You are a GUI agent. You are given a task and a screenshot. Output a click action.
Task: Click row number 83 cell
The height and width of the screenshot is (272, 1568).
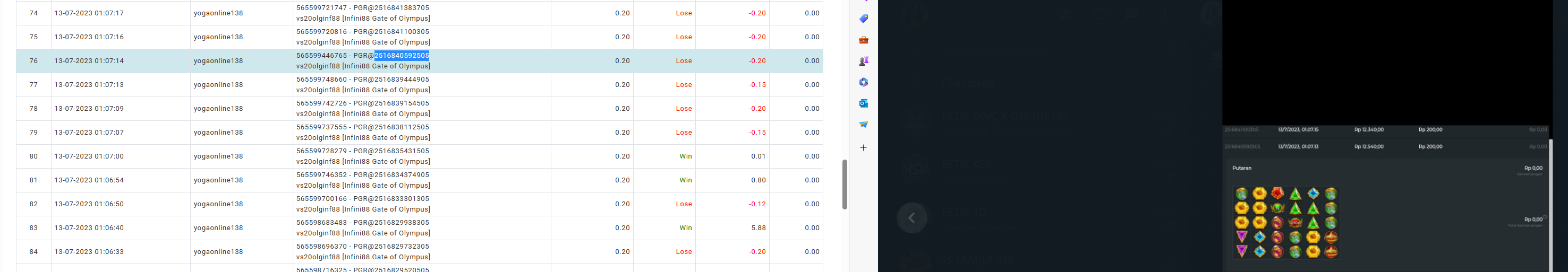click(33, 227)
